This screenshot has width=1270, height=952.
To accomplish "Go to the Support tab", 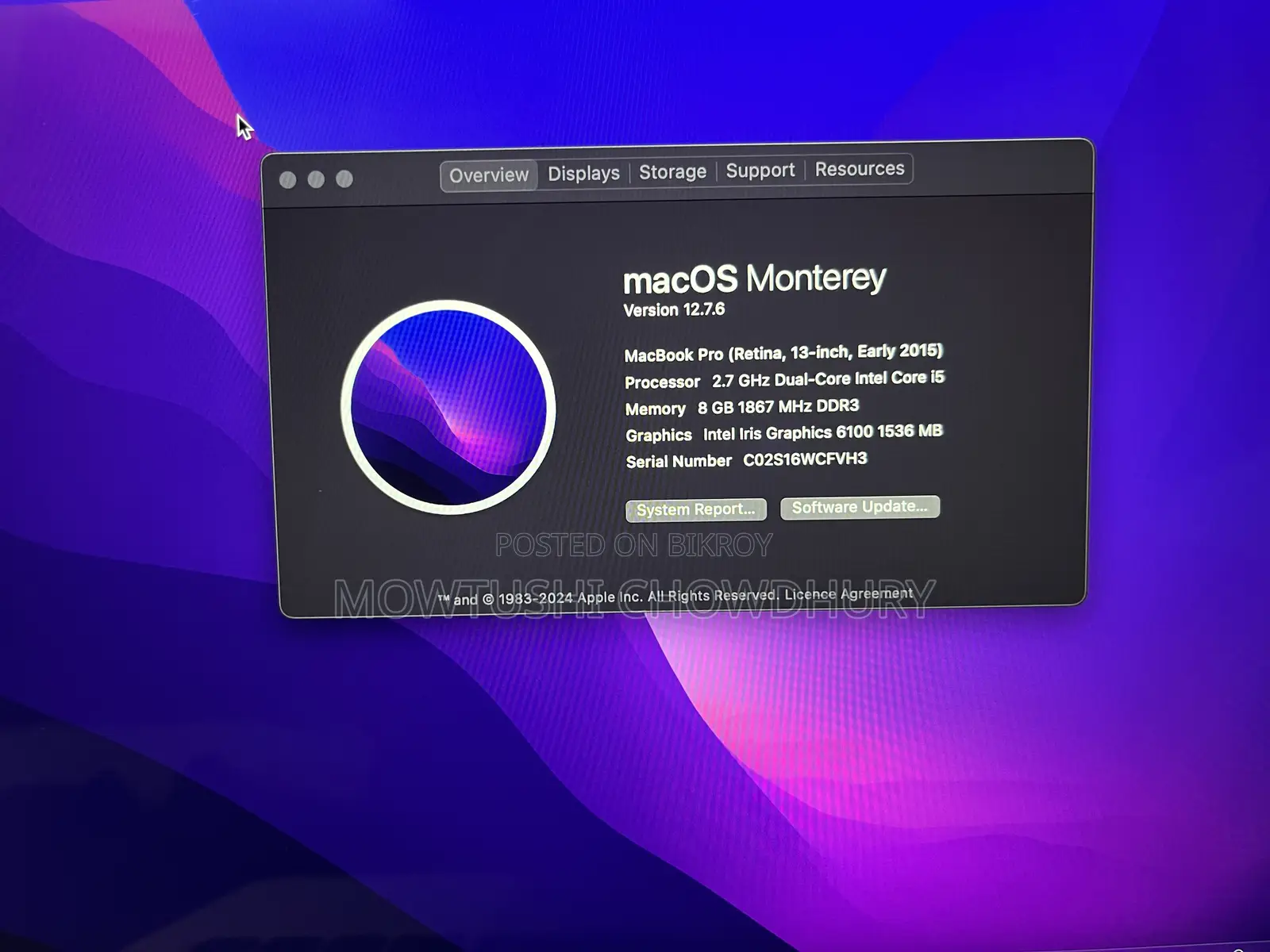I will tap(760, 171).
